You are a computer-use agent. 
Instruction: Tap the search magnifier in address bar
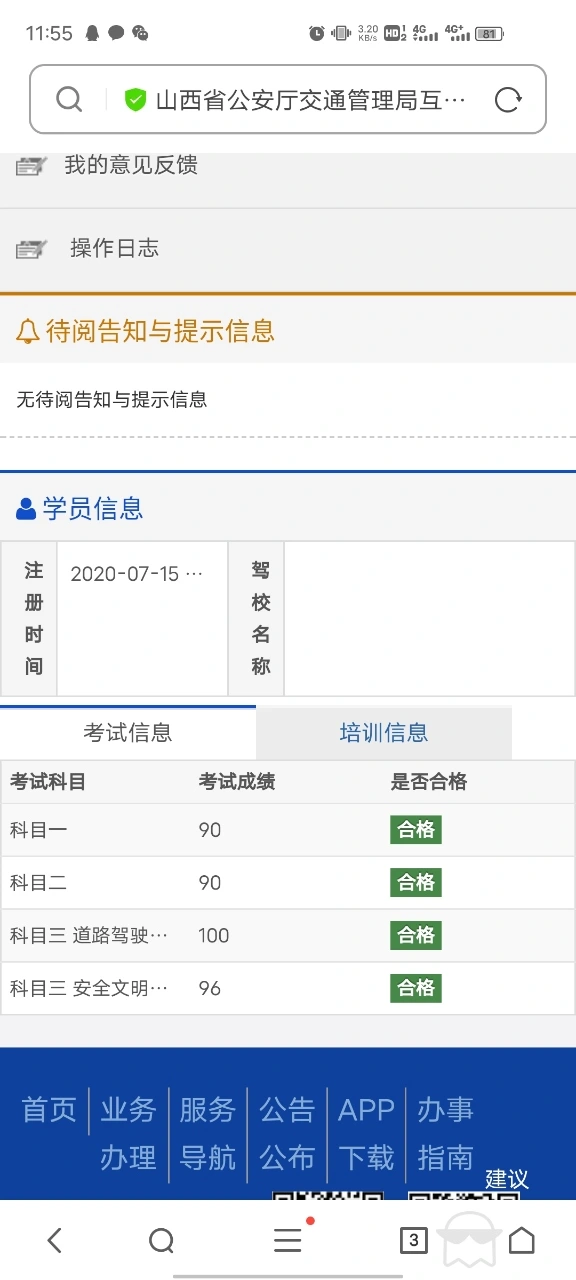coord(69,99)
